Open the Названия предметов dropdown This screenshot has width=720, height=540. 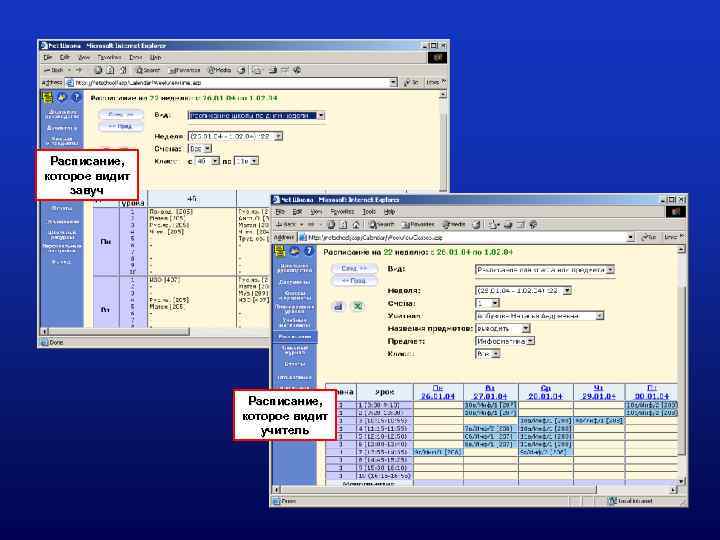[x=526, y=329]
